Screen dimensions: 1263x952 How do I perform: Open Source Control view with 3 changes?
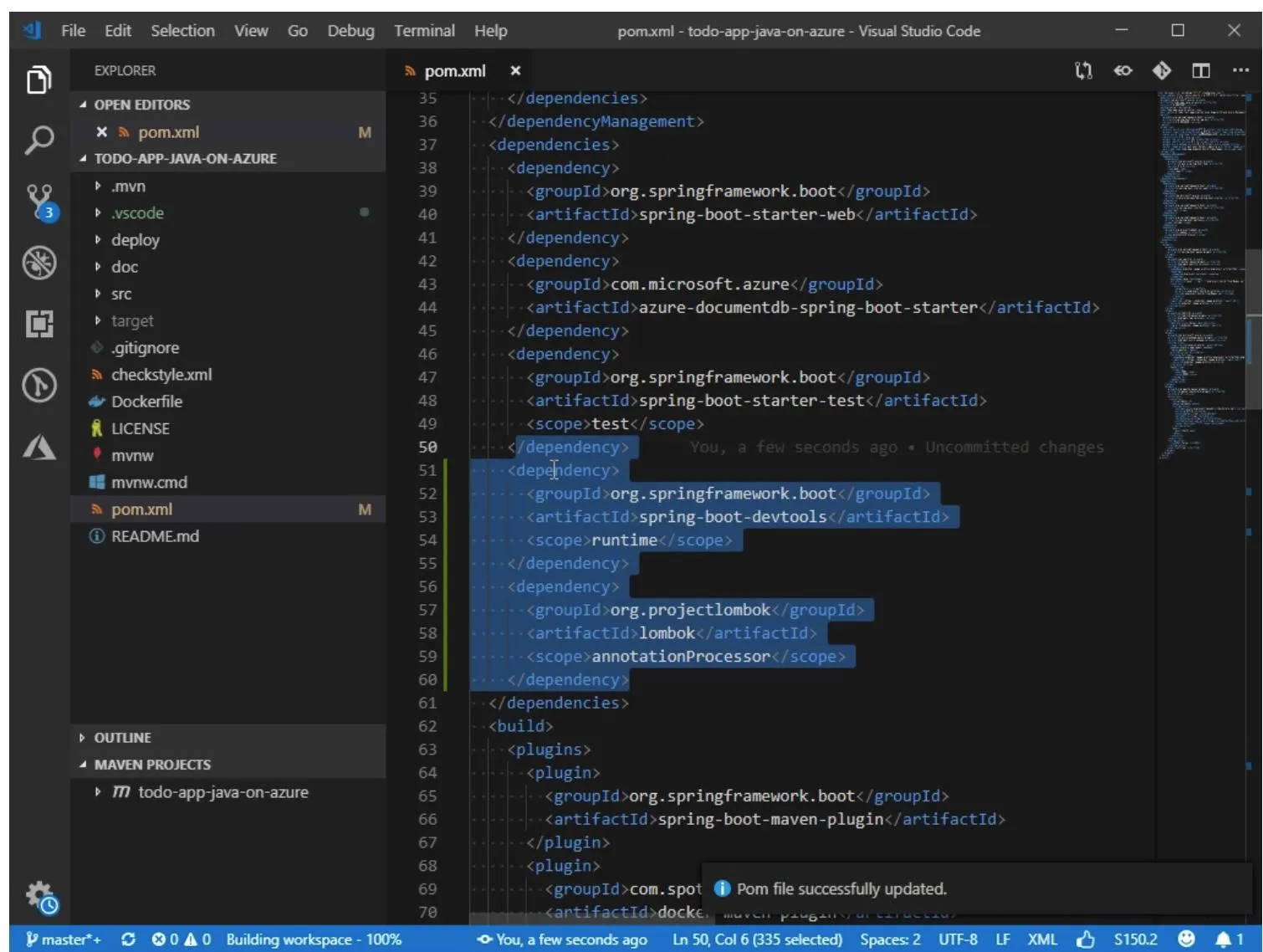(x=39, y=201)
